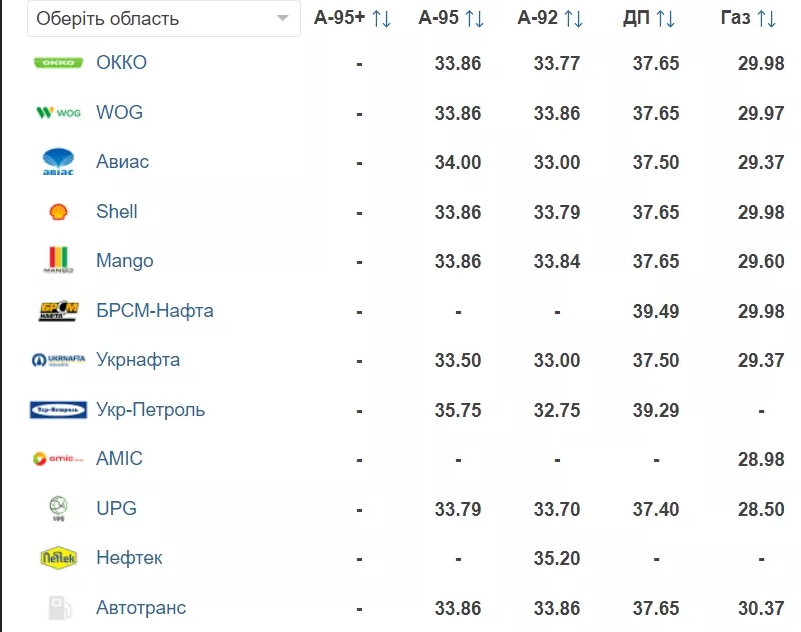
Task: Click the WOG station logo
Action: point(58,113)
